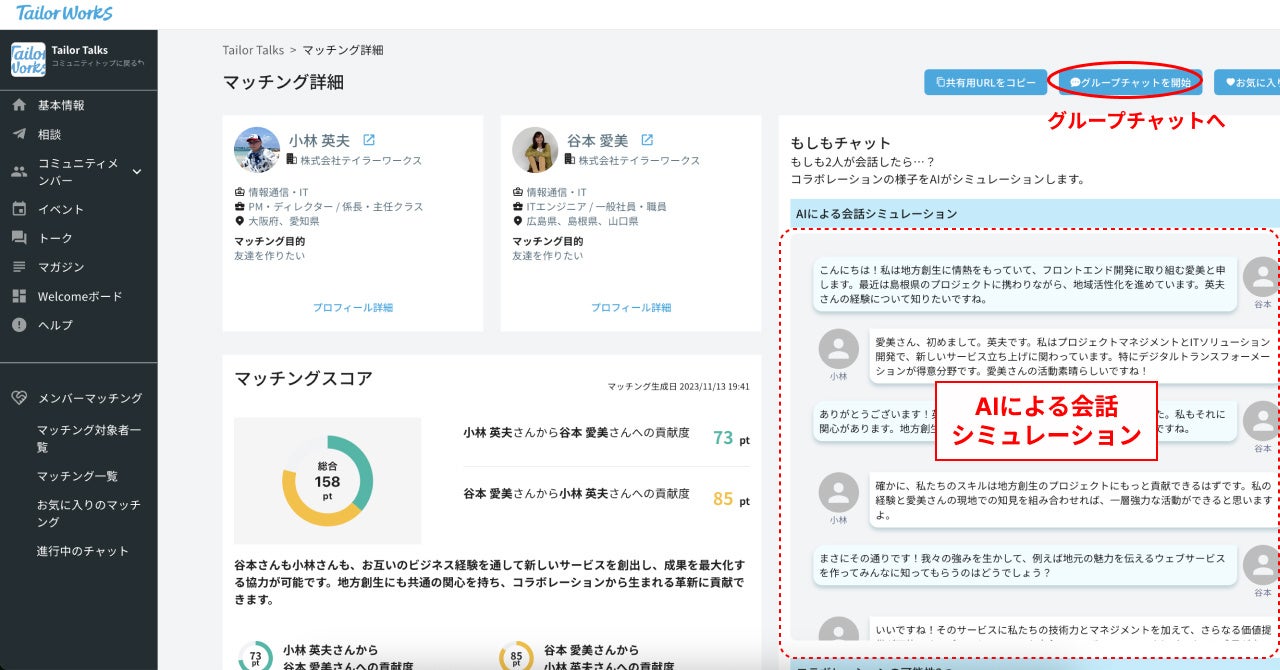Open マッチング対象者一覧 submenu item
The width and height of the screenshot is (1280, 670).
click(x=89, y=438)
